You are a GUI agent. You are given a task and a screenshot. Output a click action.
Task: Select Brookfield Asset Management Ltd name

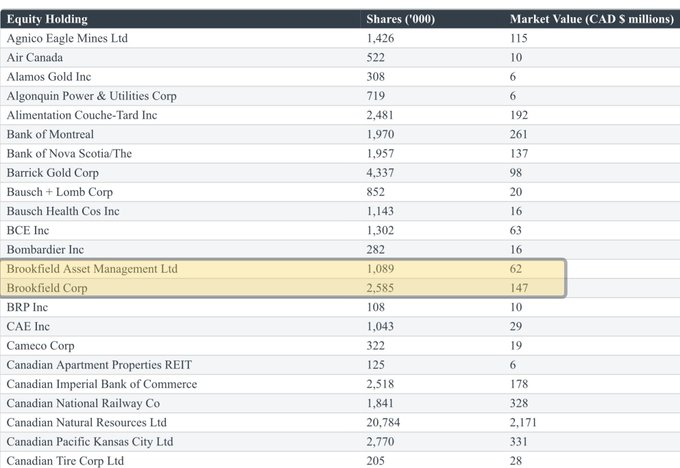[92, 269]
